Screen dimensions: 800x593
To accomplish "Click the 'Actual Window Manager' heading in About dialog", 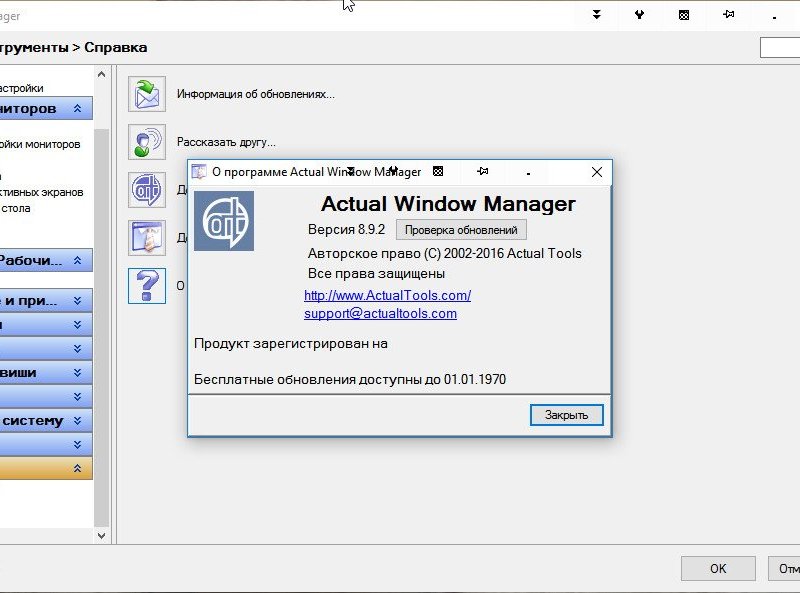I will [x=448, y=204].
